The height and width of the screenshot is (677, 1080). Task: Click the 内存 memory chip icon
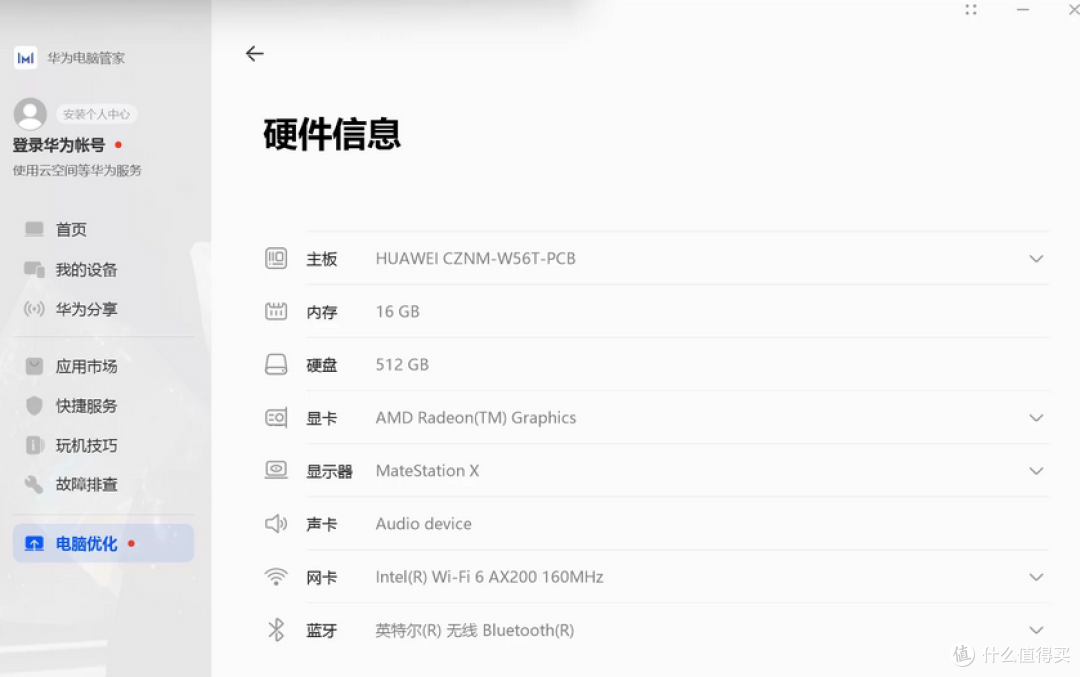click(x=276, y=311)
